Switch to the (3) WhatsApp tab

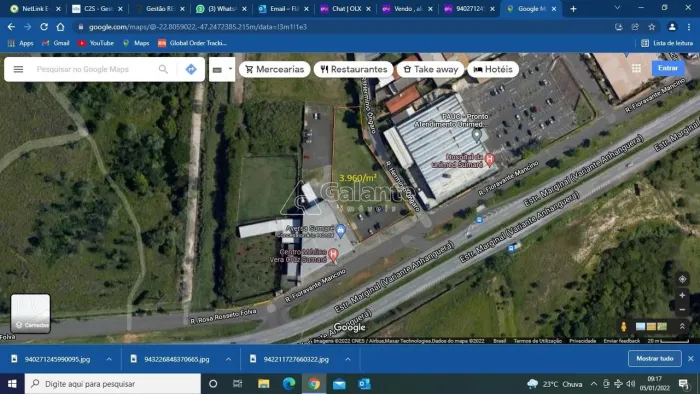pyautogui.click(x=221, y=8)
